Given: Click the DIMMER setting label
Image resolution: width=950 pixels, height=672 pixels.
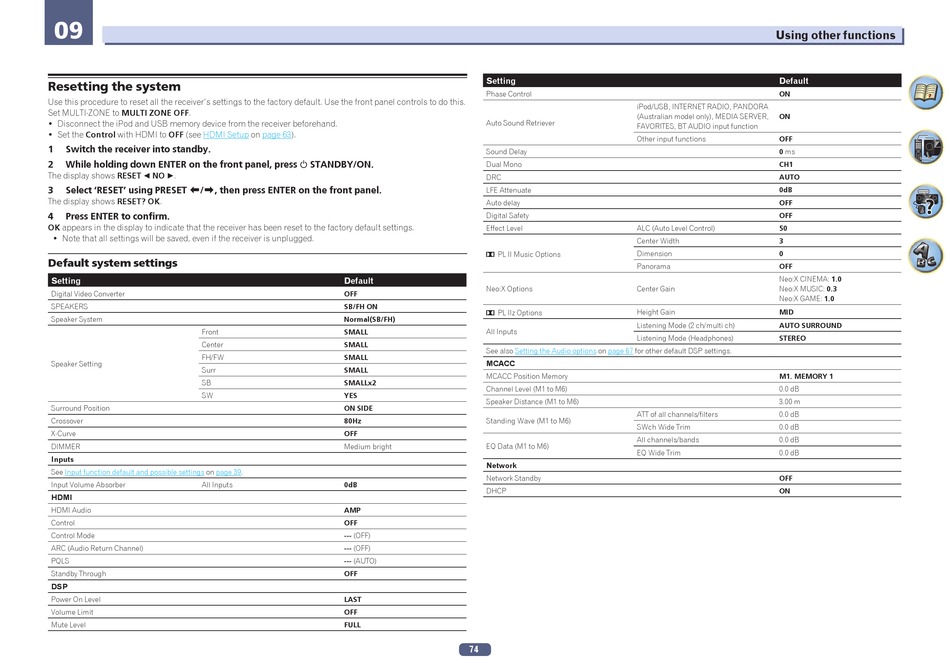Looking at the screenshot, I should pos(65,447).
